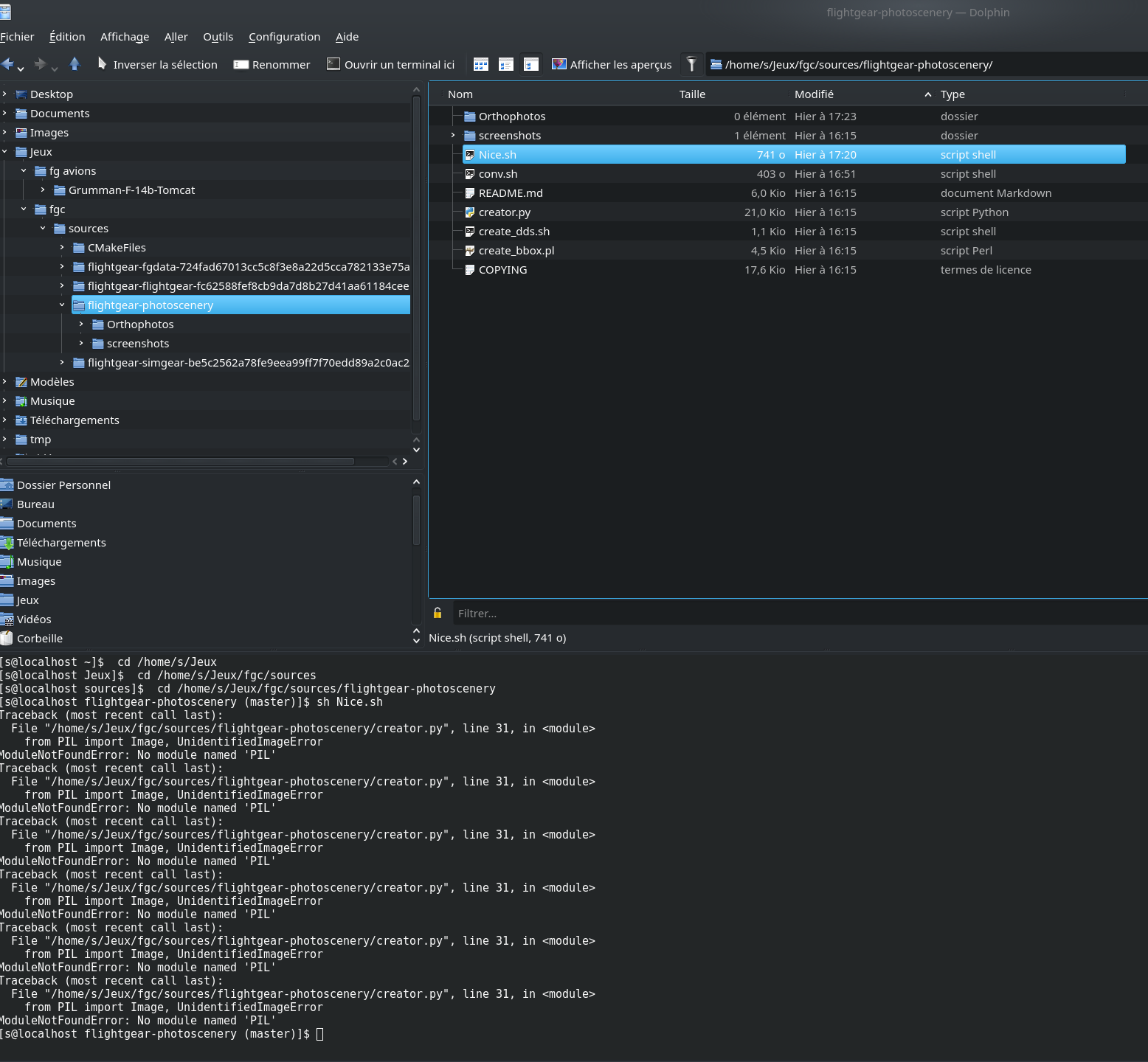The image size is (1148, 1062).
Task: Click the README.md document icon
Action: pyautogui.click(x=470, y=193)
